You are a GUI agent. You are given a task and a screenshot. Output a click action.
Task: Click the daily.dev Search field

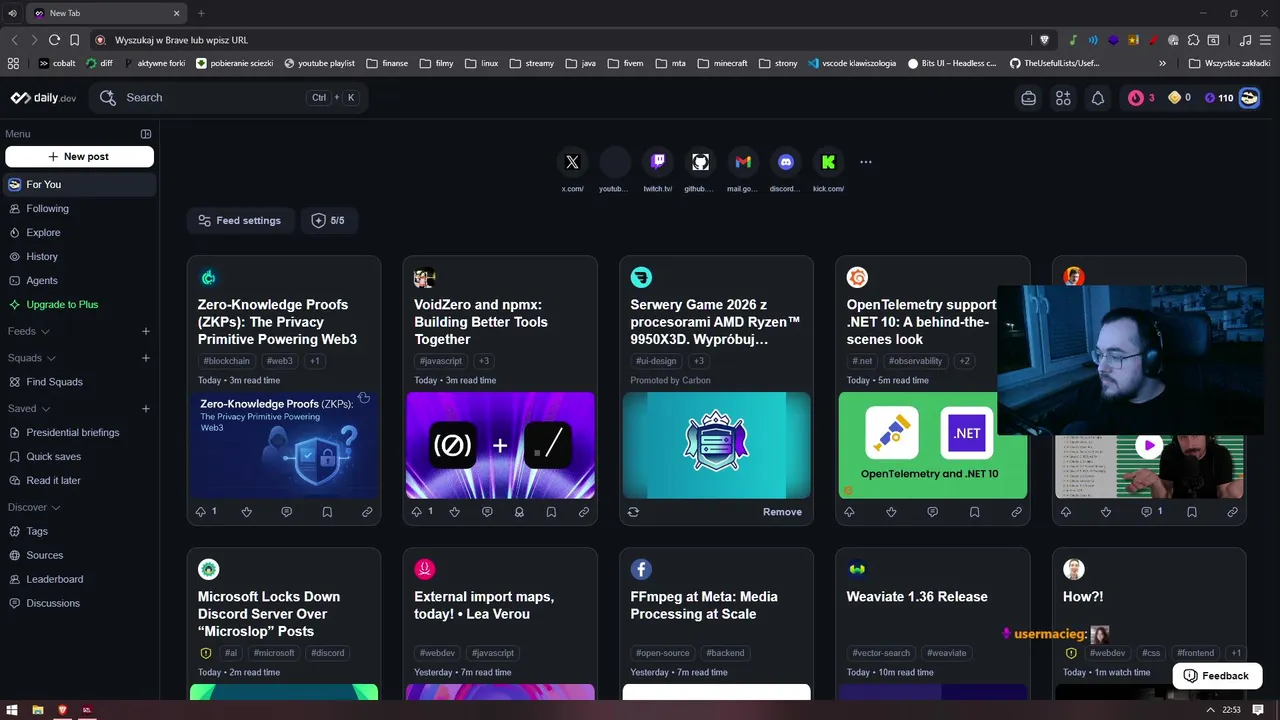click(x=229, y=98)
